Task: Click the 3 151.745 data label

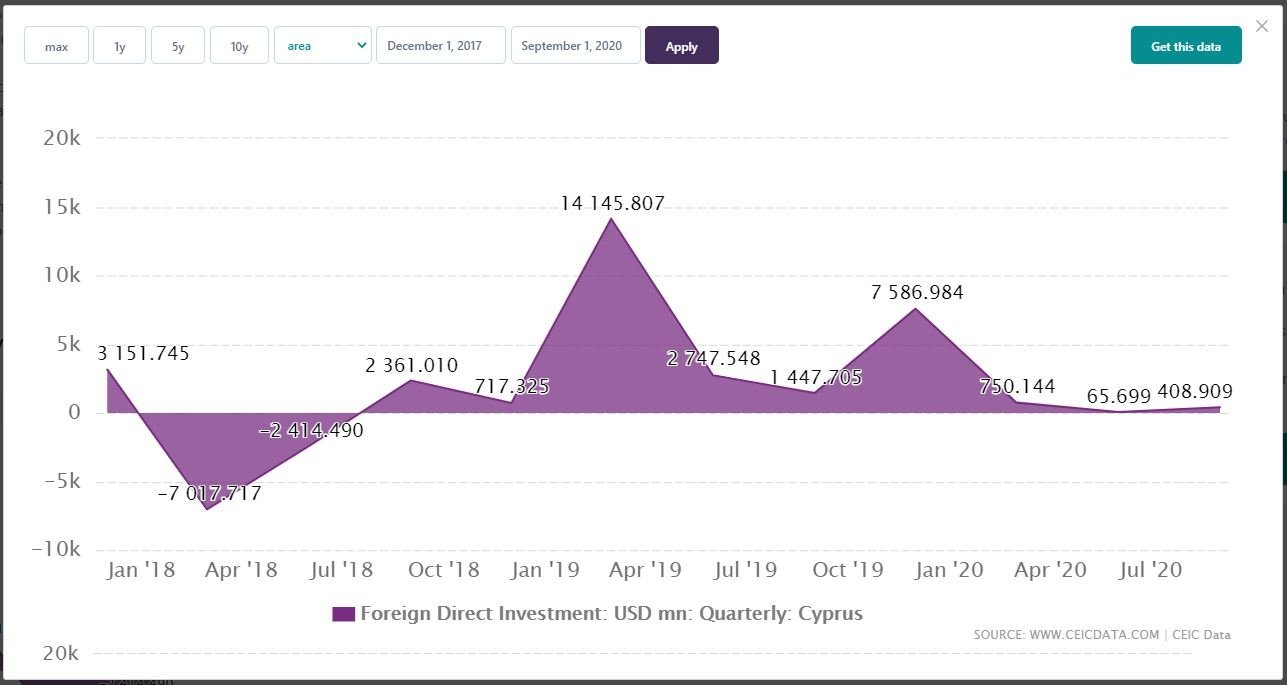Action: tap(143, 353)
